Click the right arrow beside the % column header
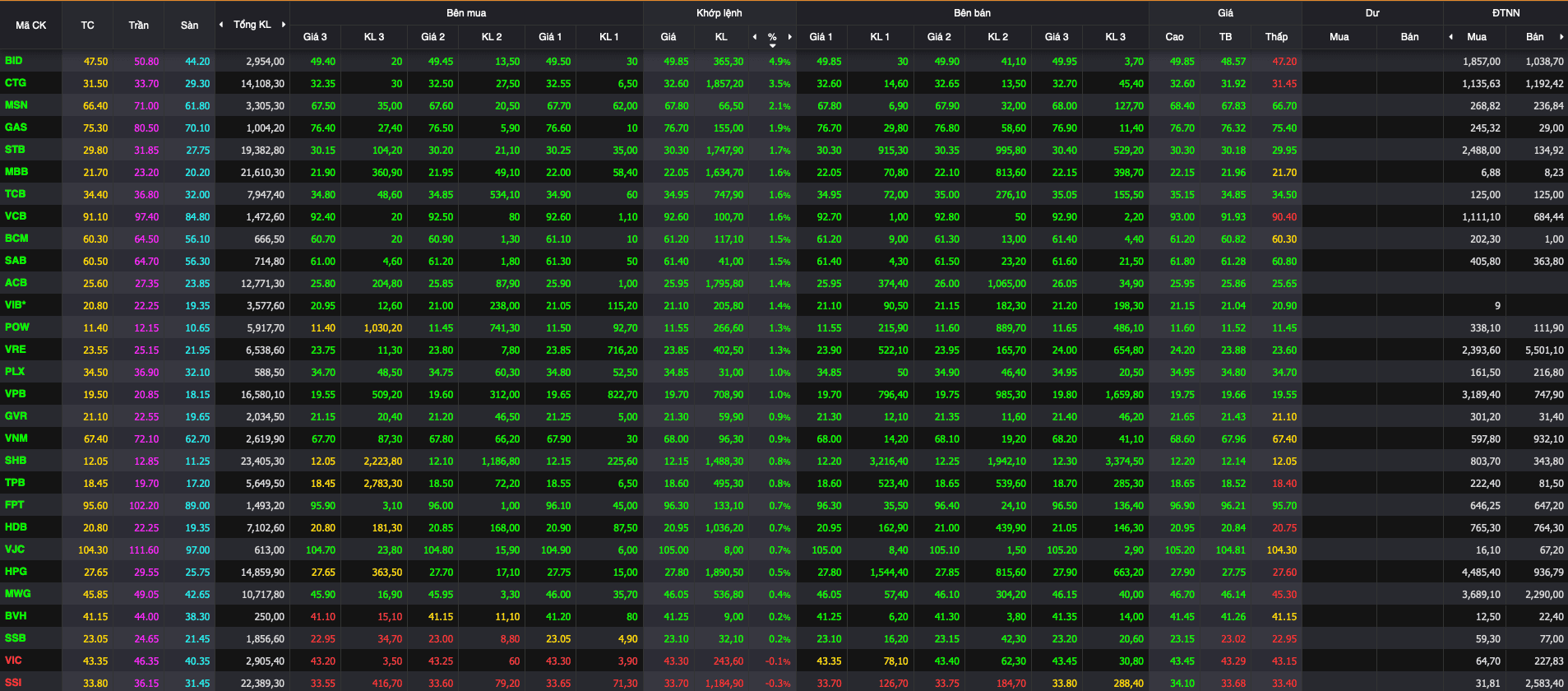 (x=790, y=37)
